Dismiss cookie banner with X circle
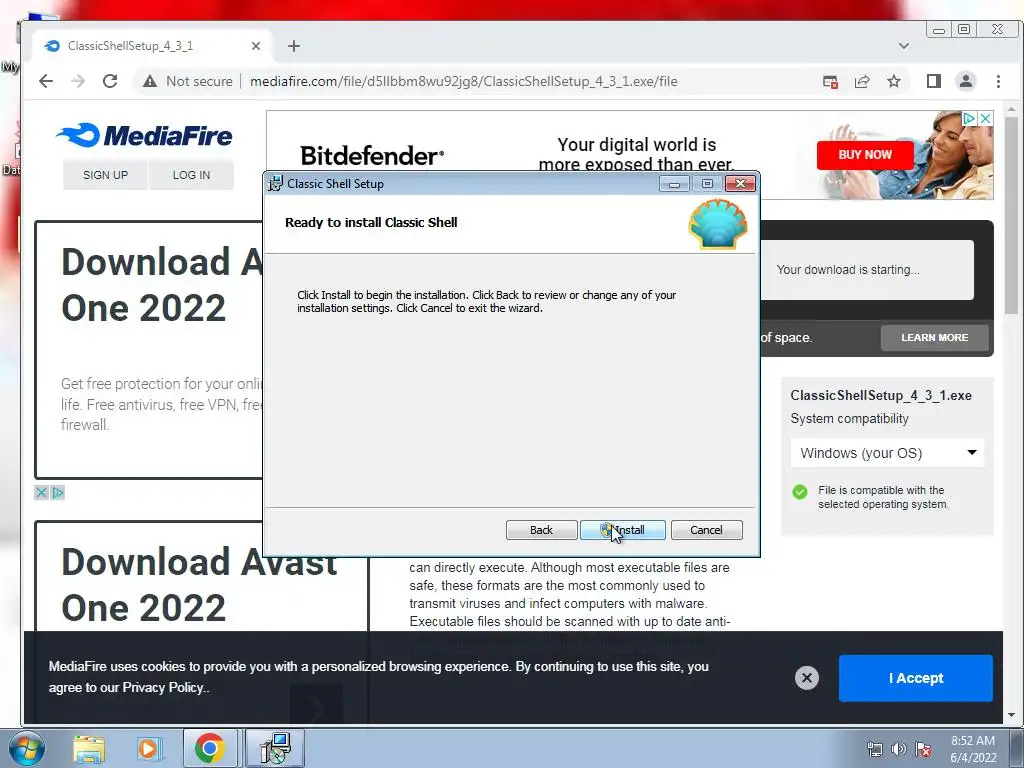The height and width of the screenshot is (768, 1024). [x=807, y=678]
